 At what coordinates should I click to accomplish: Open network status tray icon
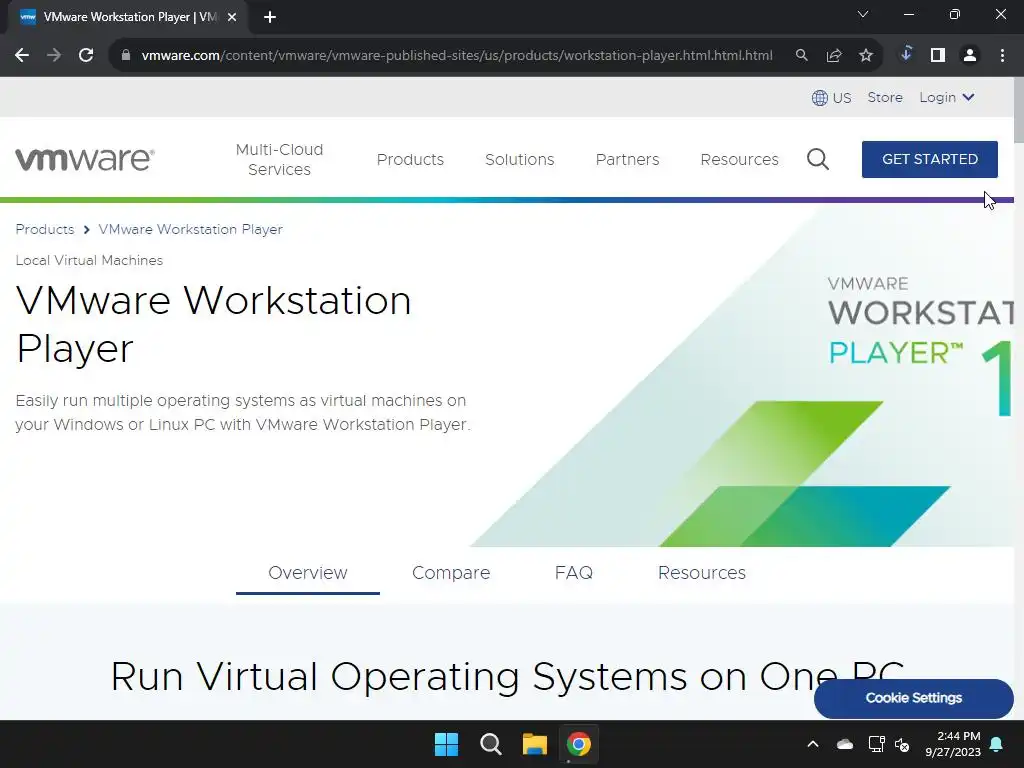point(876,744)
